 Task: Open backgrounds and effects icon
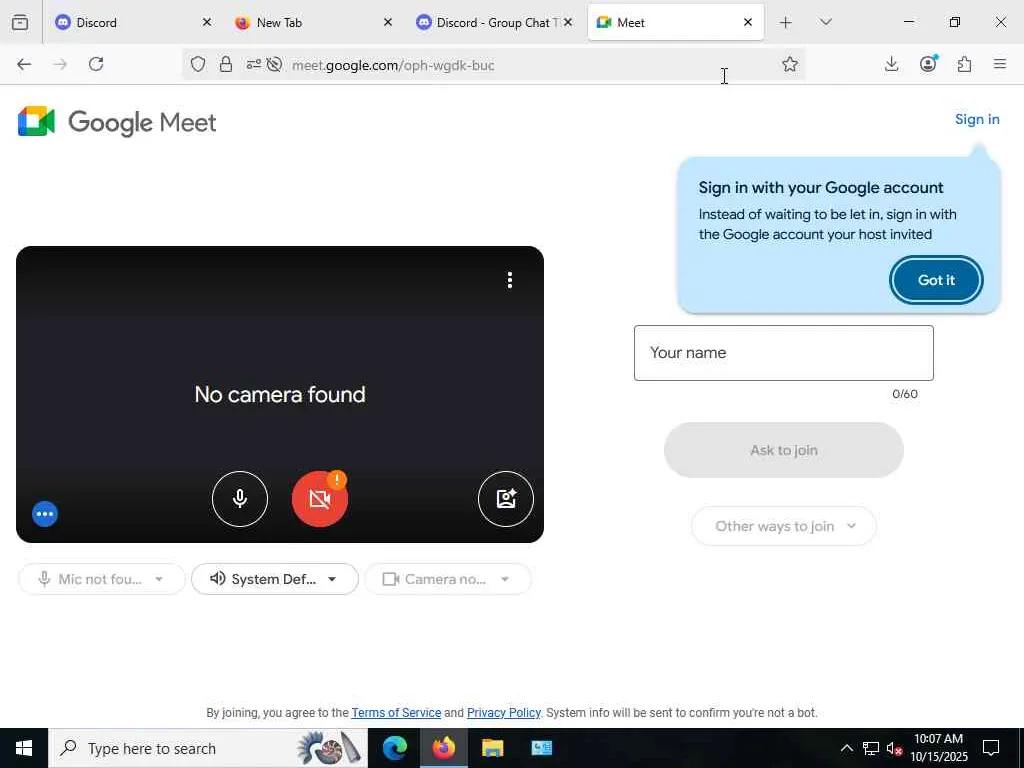505,499
